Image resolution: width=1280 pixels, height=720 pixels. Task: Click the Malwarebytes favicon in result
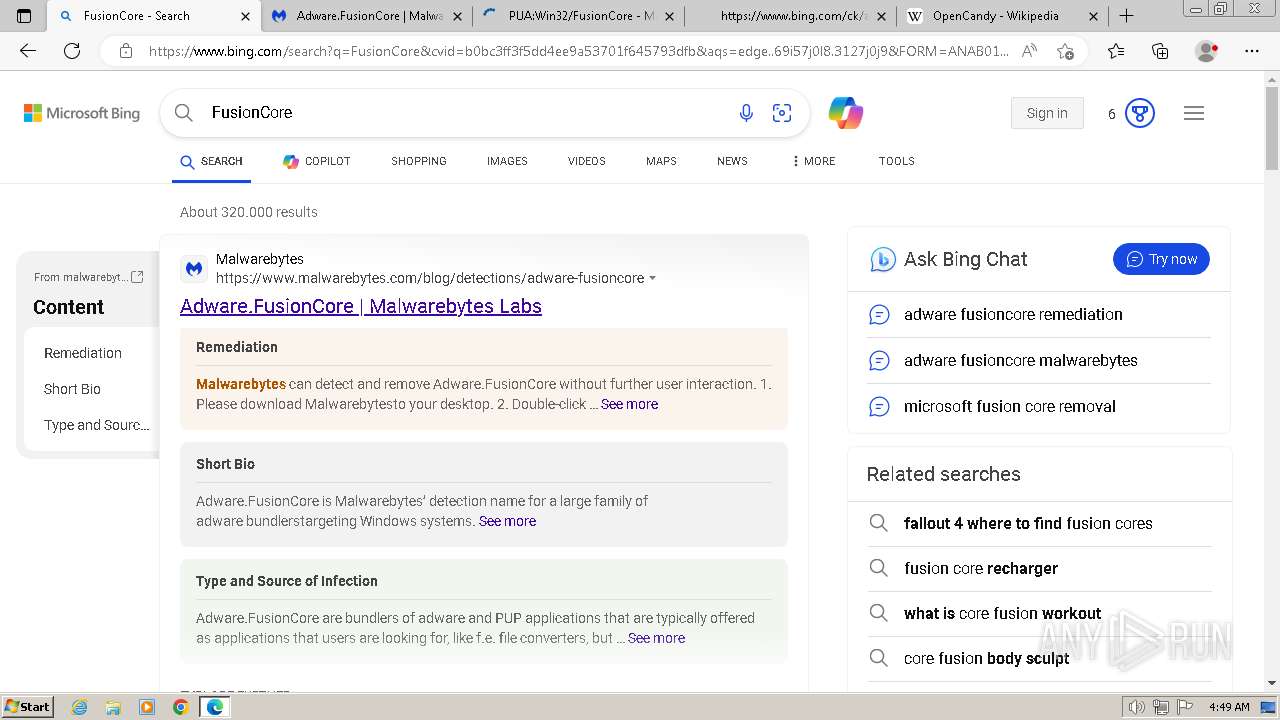tap(194, 268)
